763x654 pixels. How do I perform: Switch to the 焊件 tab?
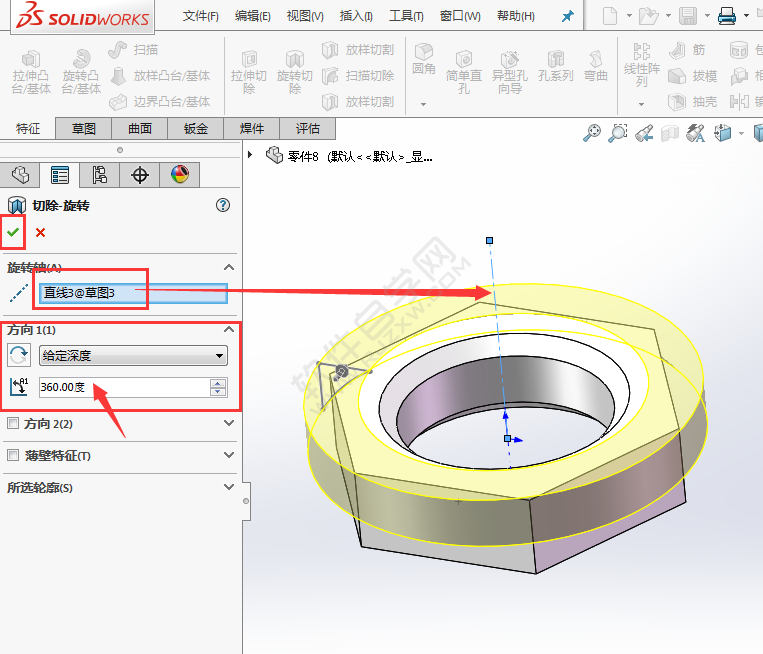pyautogui.click(x=252, y=129)
